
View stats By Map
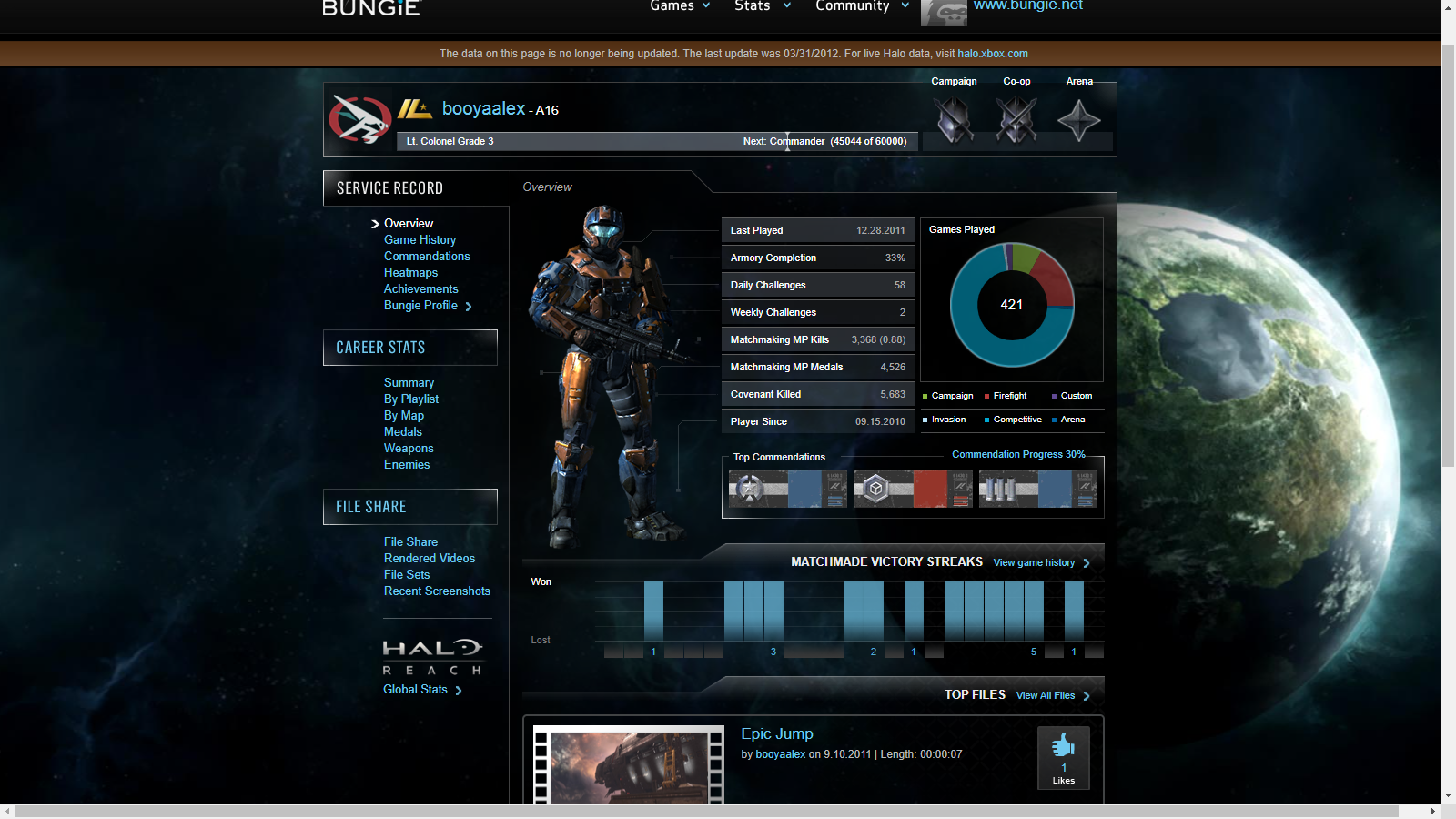pyautogui.click(x=404, y=415)
